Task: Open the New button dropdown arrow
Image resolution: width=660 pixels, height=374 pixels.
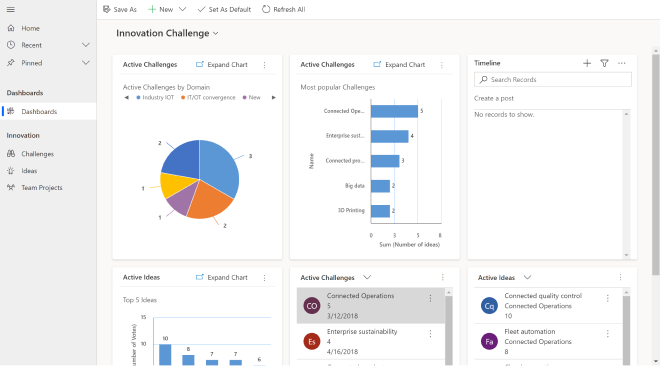Action: 182,9
